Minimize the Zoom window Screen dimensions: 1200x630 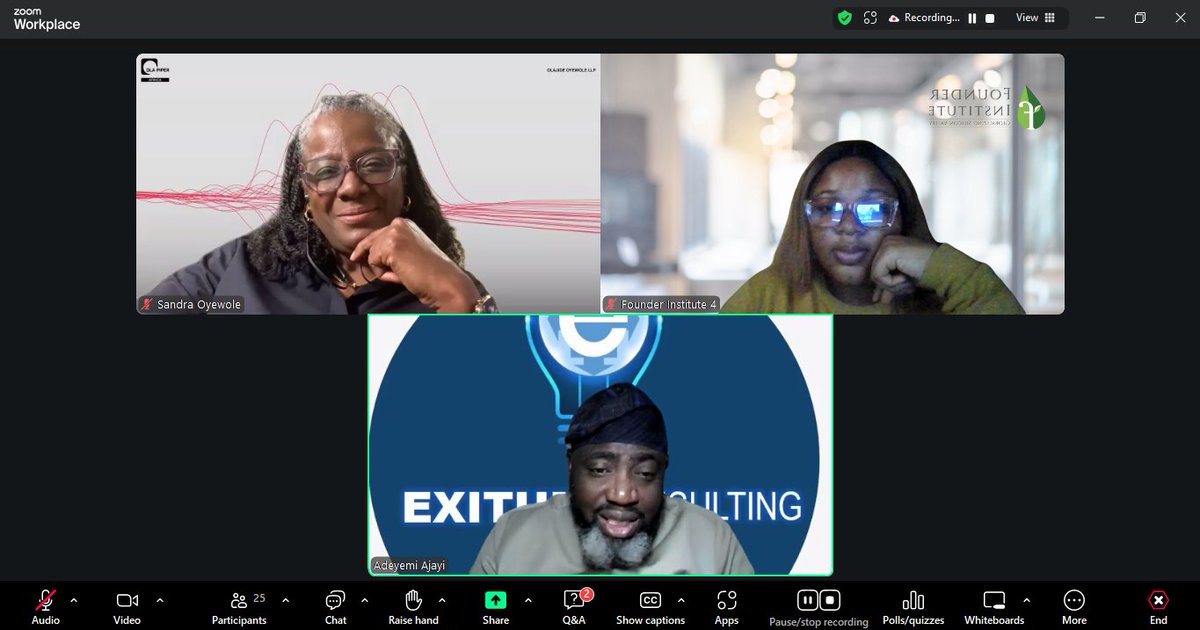coord(1100,18)
